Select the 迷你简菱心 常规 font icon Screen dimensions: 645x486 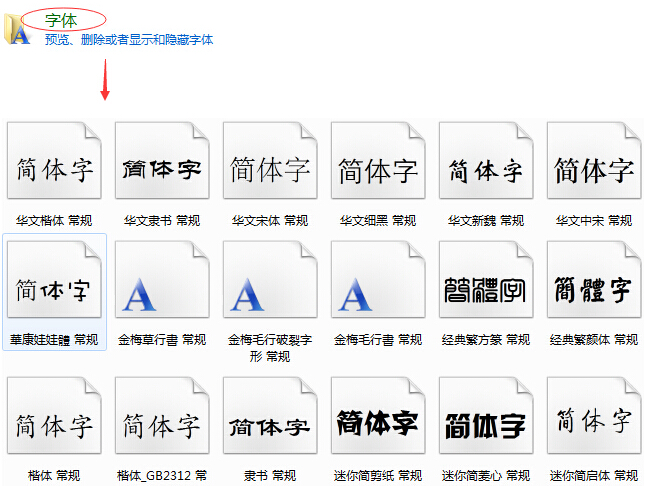pyautogui.click(x=486, y=415)
